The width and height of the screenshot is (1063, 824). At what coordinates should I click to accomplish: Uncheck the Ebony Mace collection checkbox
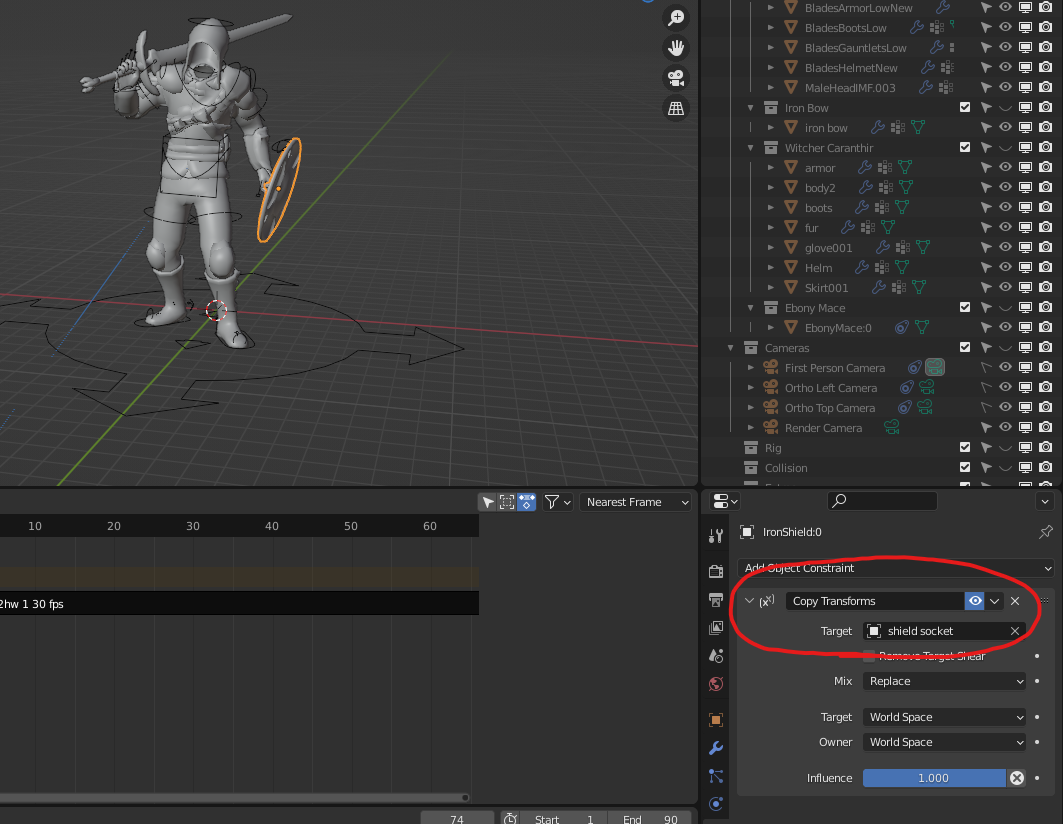[965, 307]
